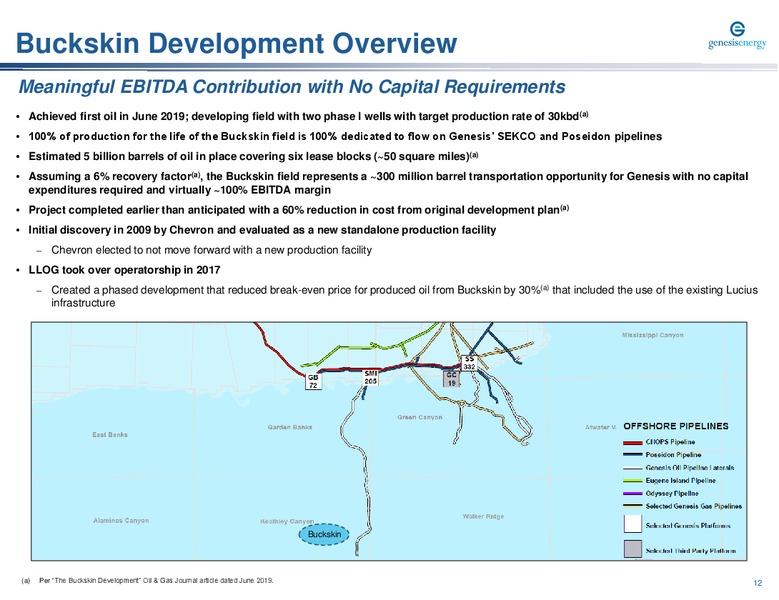
Task: Click the "Chevron elected to not move forward" sub-bullet
Action: 211,250
